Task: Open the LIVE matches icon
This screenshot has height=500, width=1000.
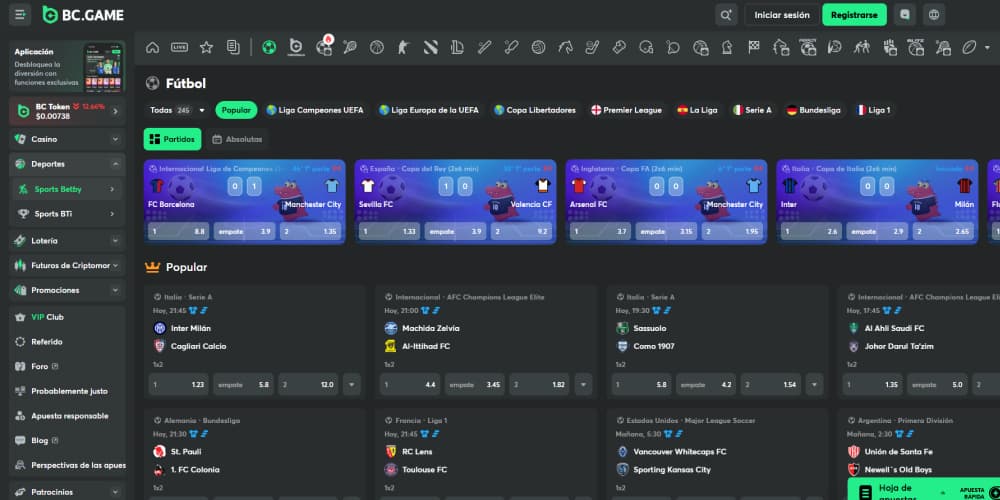Action: coord(179,47)
